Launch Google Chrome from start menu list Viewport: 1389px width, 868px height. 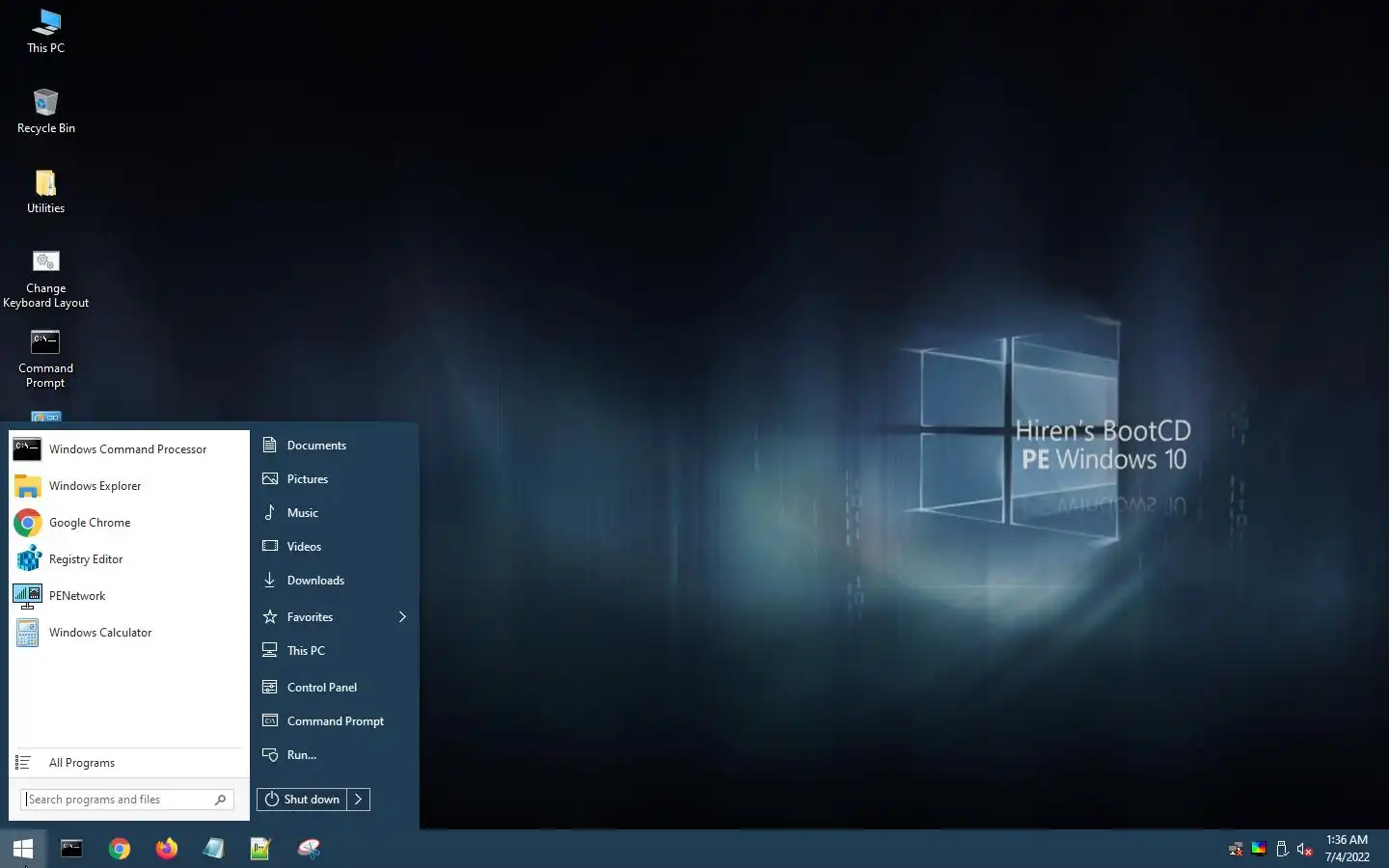128,522
